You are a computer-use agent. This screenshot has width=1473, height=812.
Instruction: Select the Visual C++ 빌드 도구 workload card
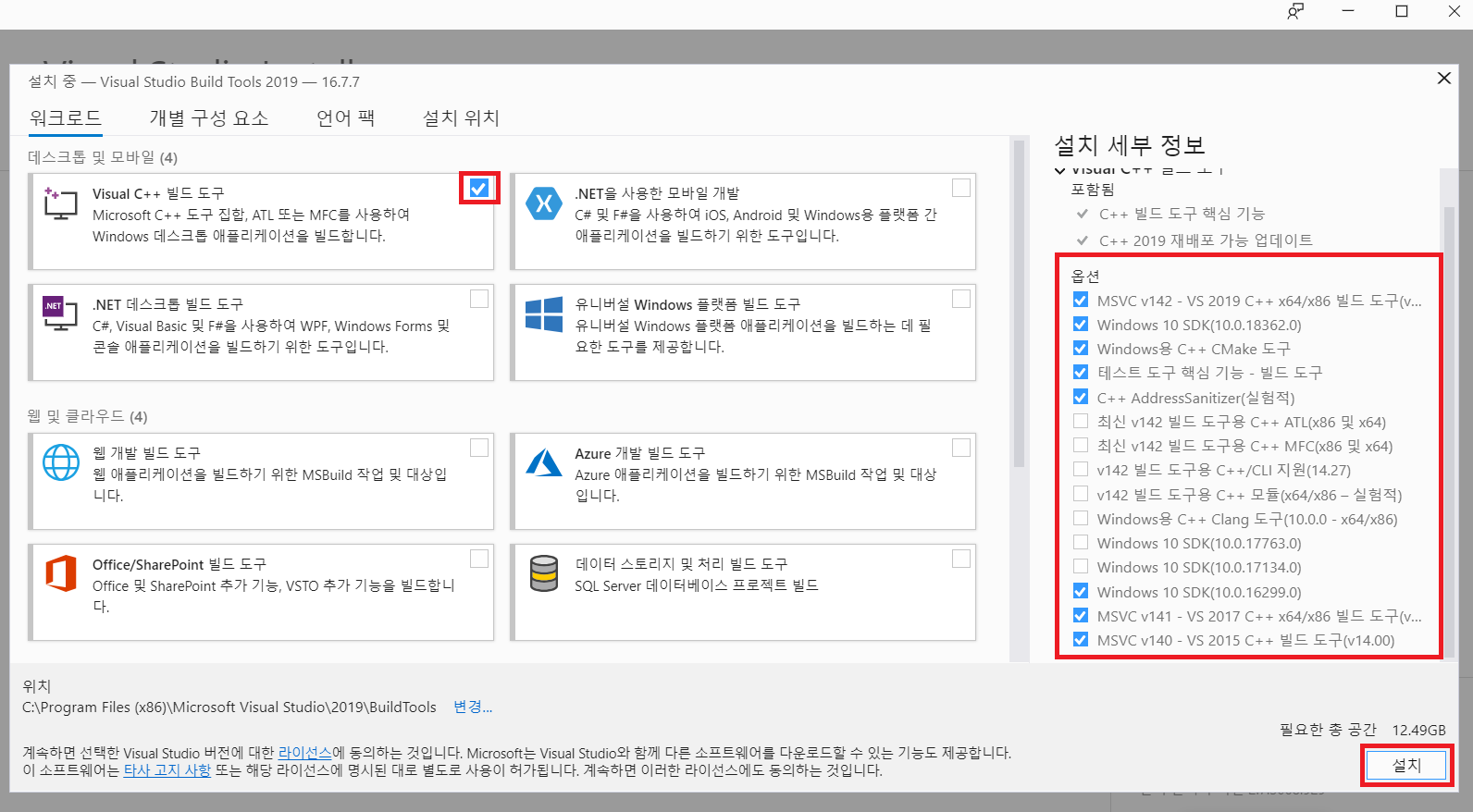click(261, 222)
